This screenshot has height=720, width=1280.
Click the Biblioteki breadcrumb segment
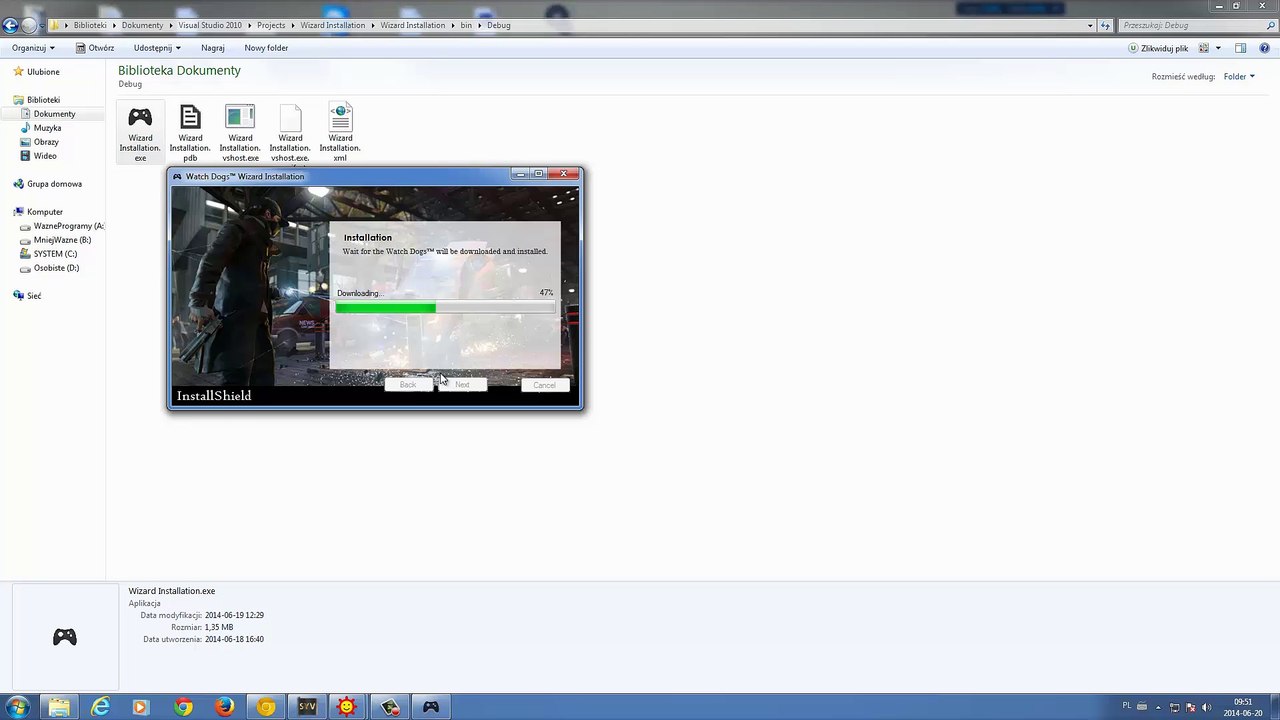click(90, 25)
